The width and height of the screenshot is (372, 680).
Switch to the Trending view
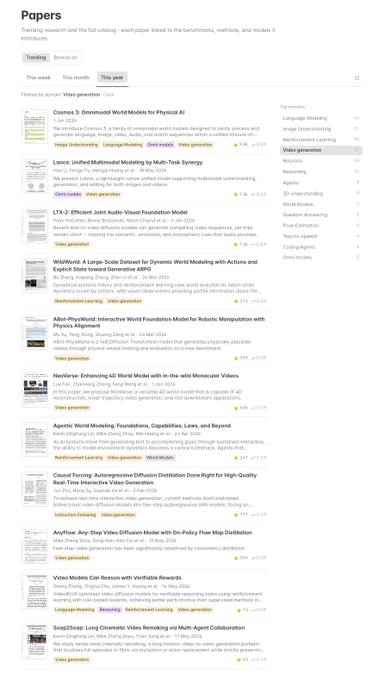36,57
